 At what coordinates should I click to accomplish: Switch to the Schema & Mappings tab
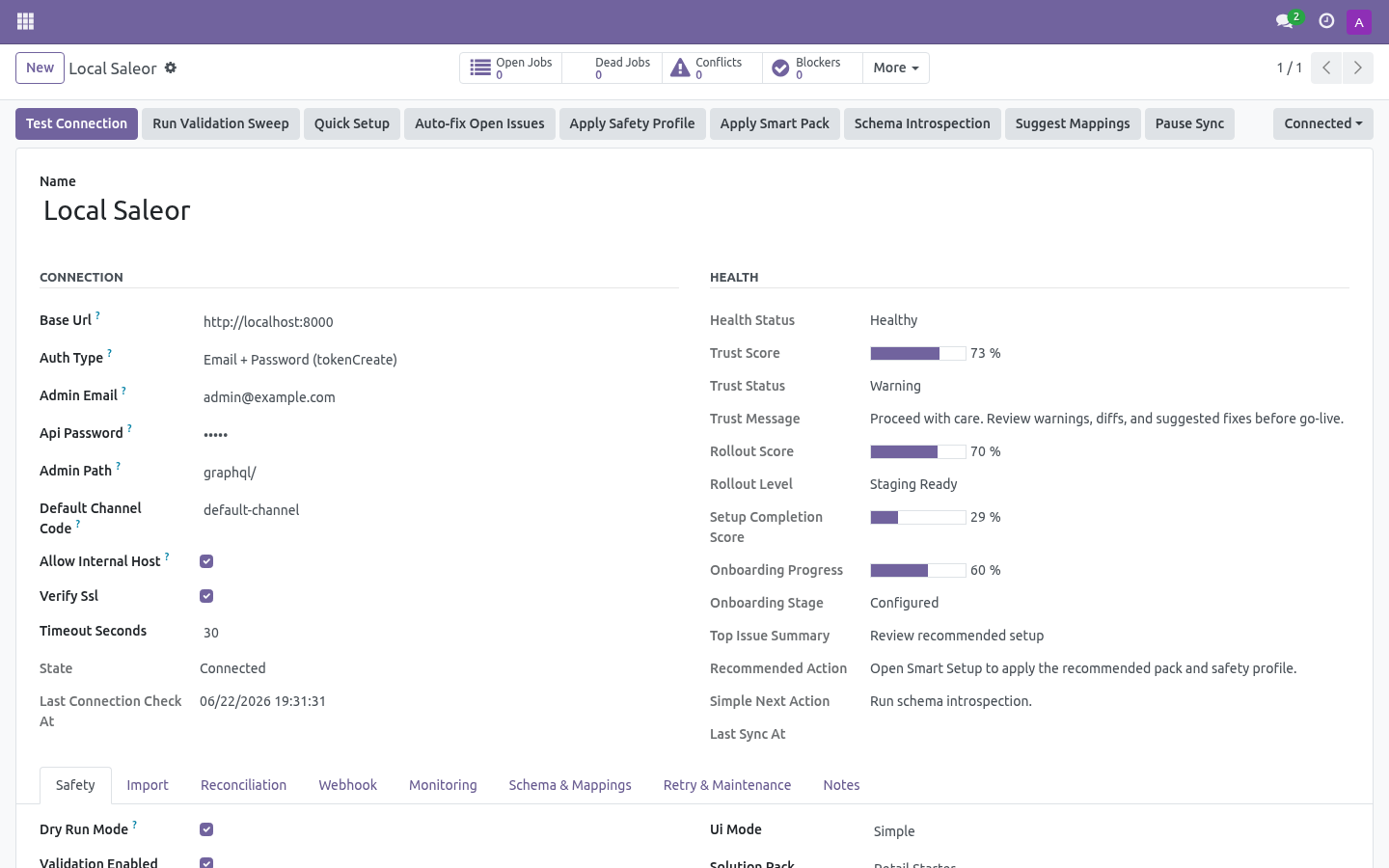(x=570, y=785)
